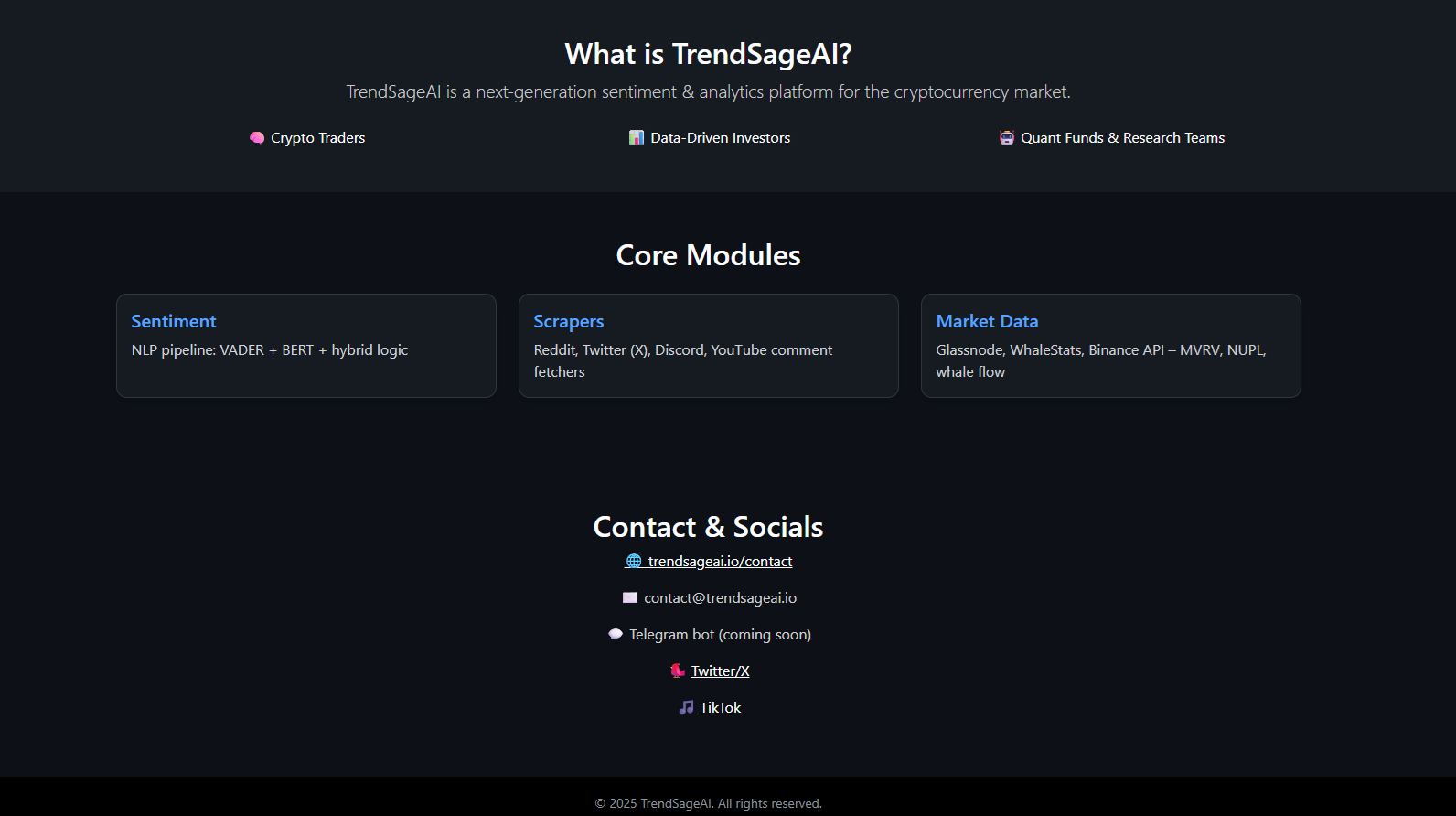The width and height of the screenshot is (1456, 816).
Task: Click the envelope icon beside contact email
Action: [630, 597]
